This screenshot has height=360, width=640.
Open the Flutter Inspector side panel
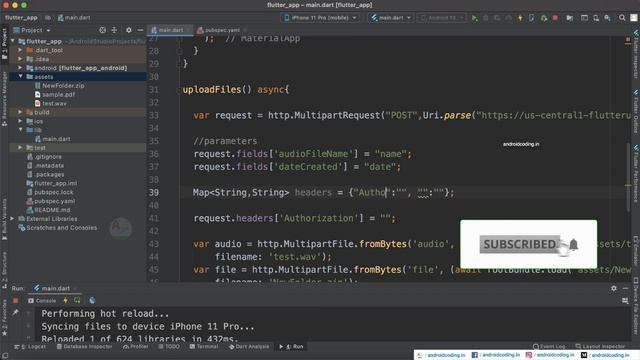coord(636,54)
